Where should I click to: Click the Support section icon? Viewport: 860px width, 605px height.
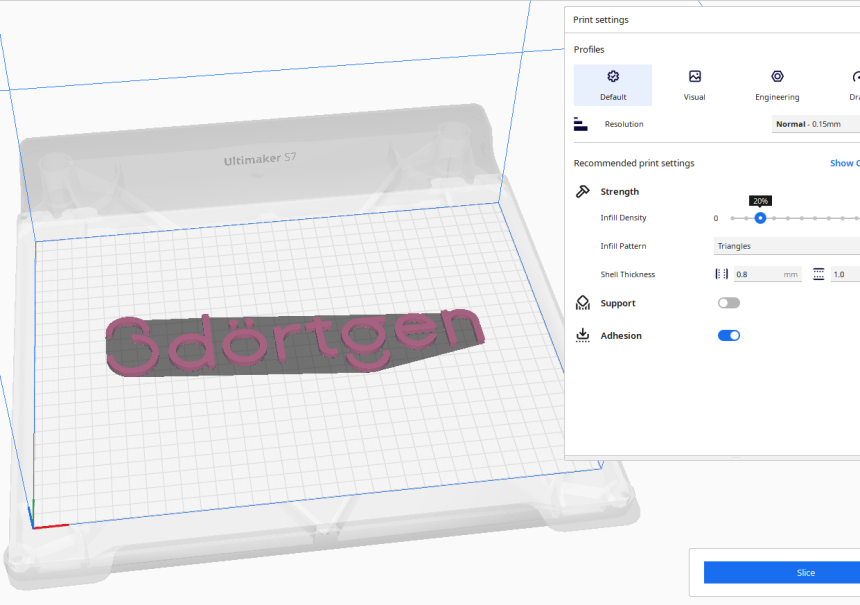[582, 303]
